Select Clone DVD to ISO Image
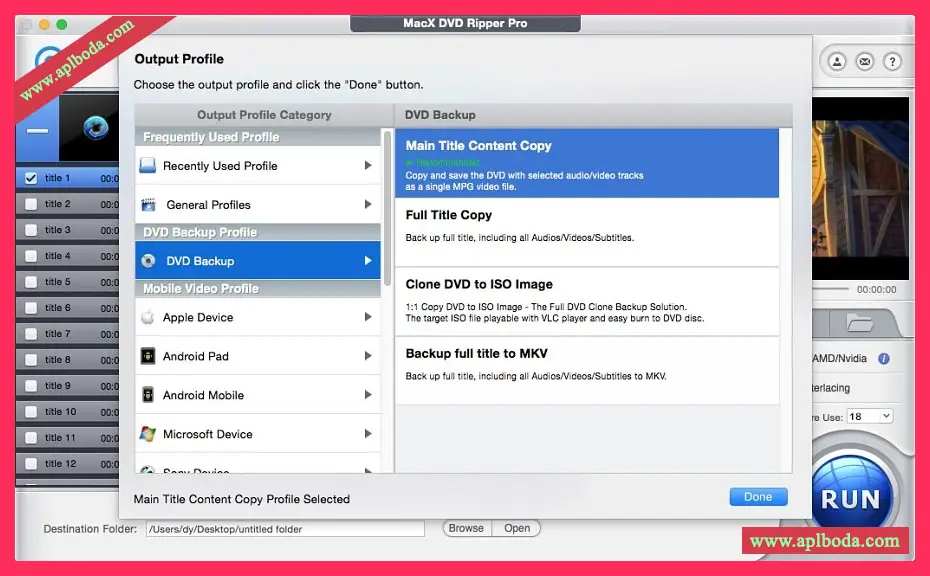The image size is (930, 576). (587, 301)
